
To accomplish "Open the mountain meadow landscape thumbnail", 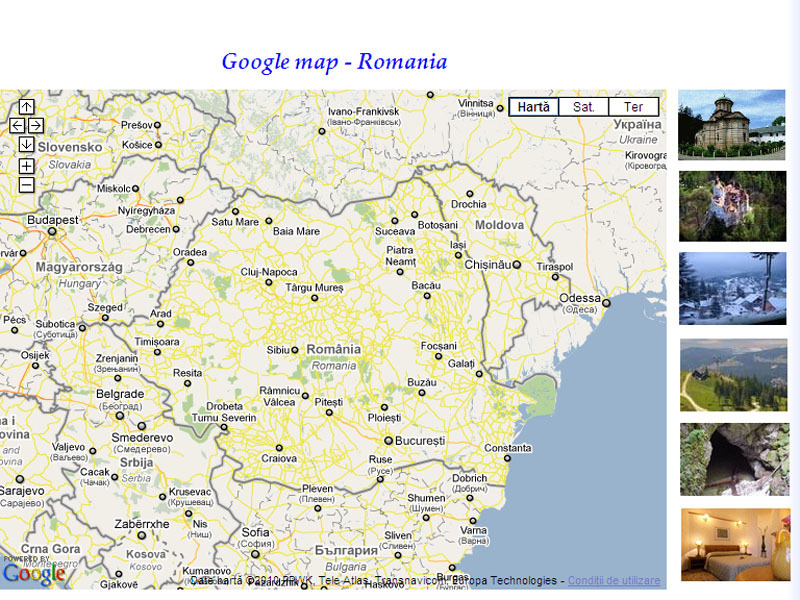I will click(x=734, y=375).
